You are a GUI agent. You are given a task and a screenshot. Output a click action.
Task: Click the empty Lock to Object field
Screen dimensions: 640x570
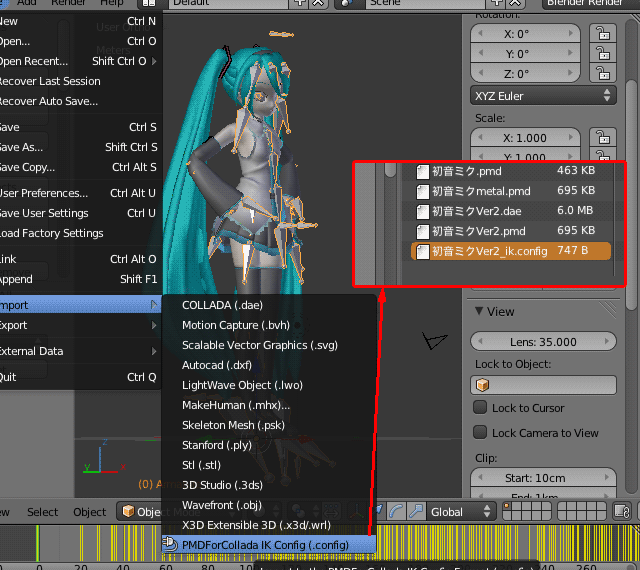coord(543,385)
